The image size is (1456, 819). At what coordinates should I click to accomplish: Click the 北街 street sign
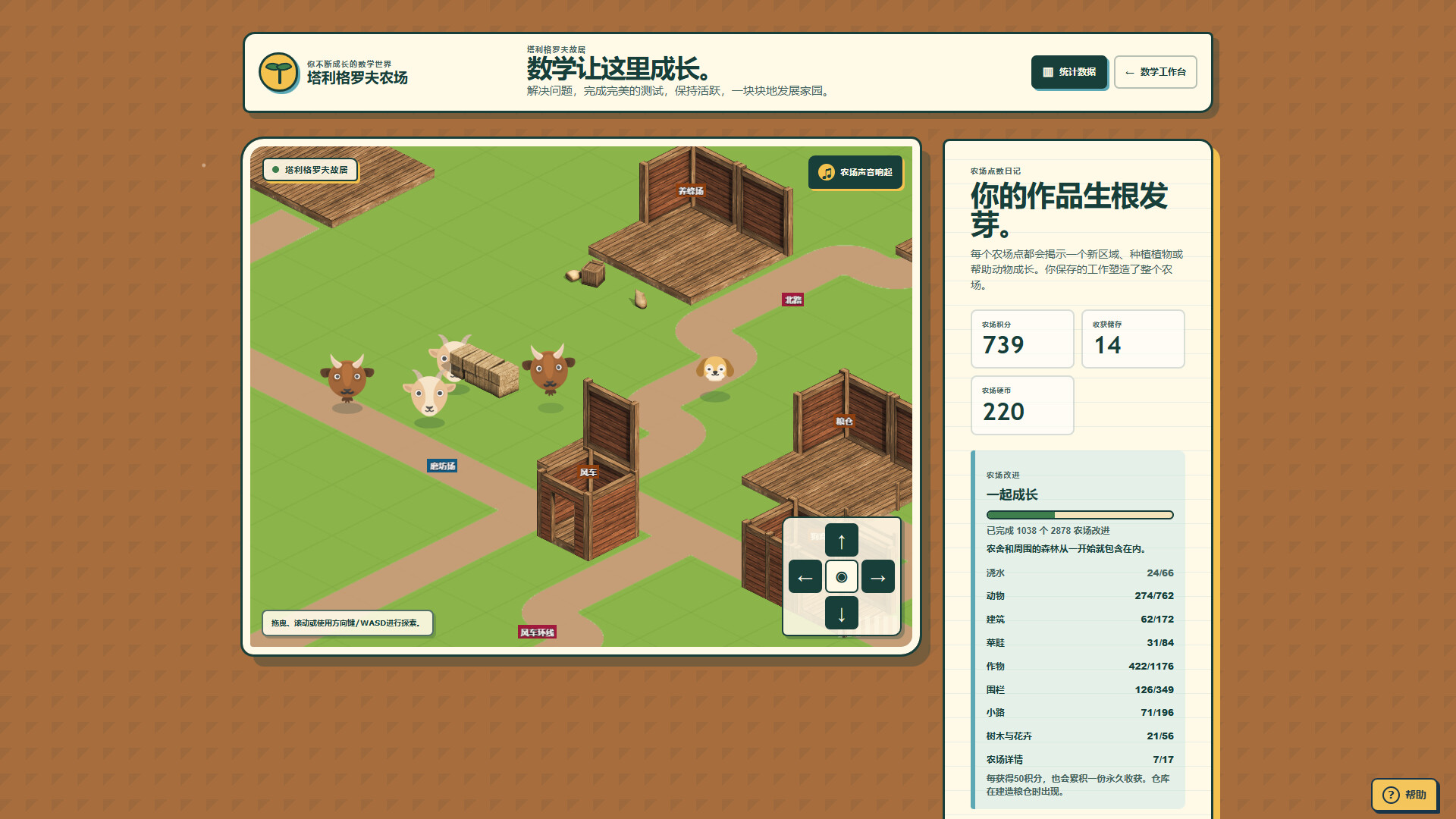point(792,300)
